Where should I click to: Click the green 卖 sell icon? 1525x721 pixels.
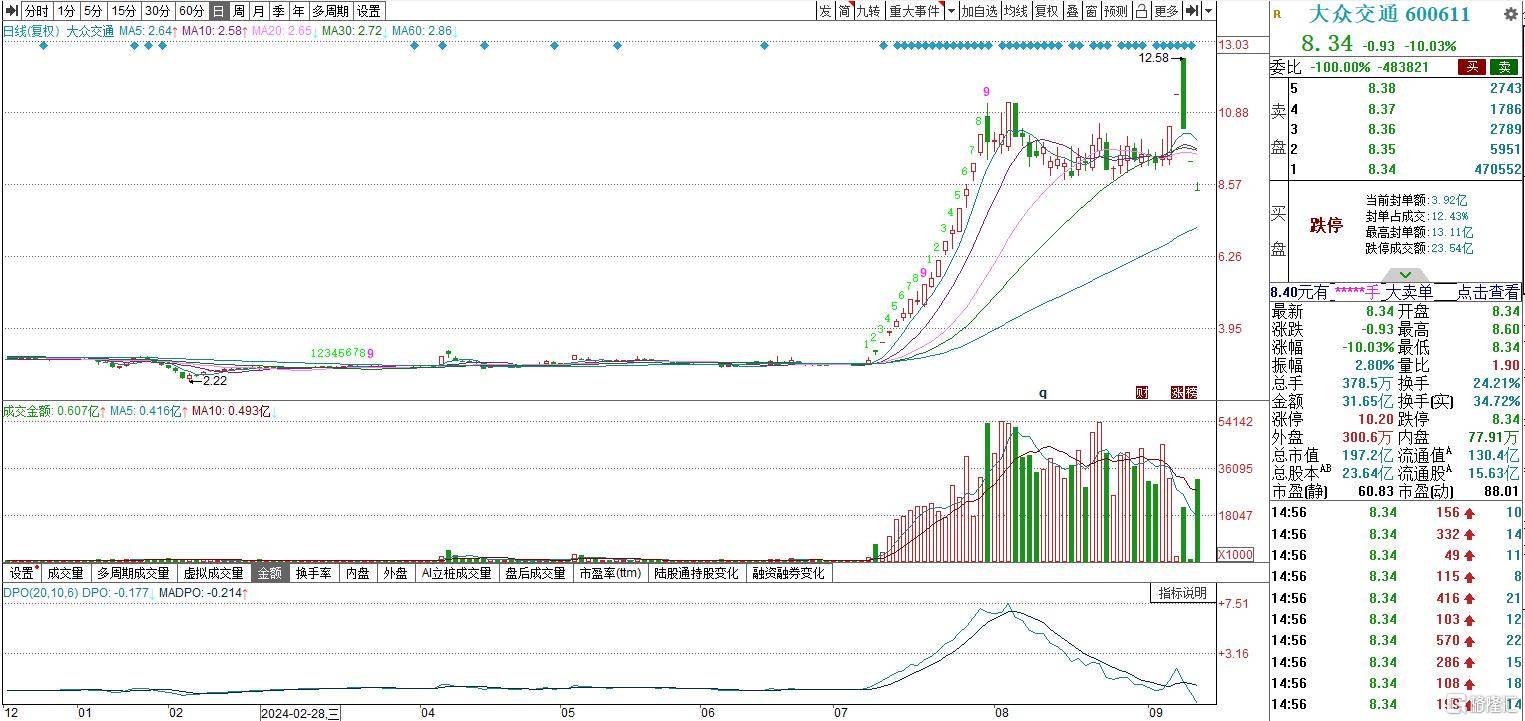pyautogui.click(x=1503, y=67)
